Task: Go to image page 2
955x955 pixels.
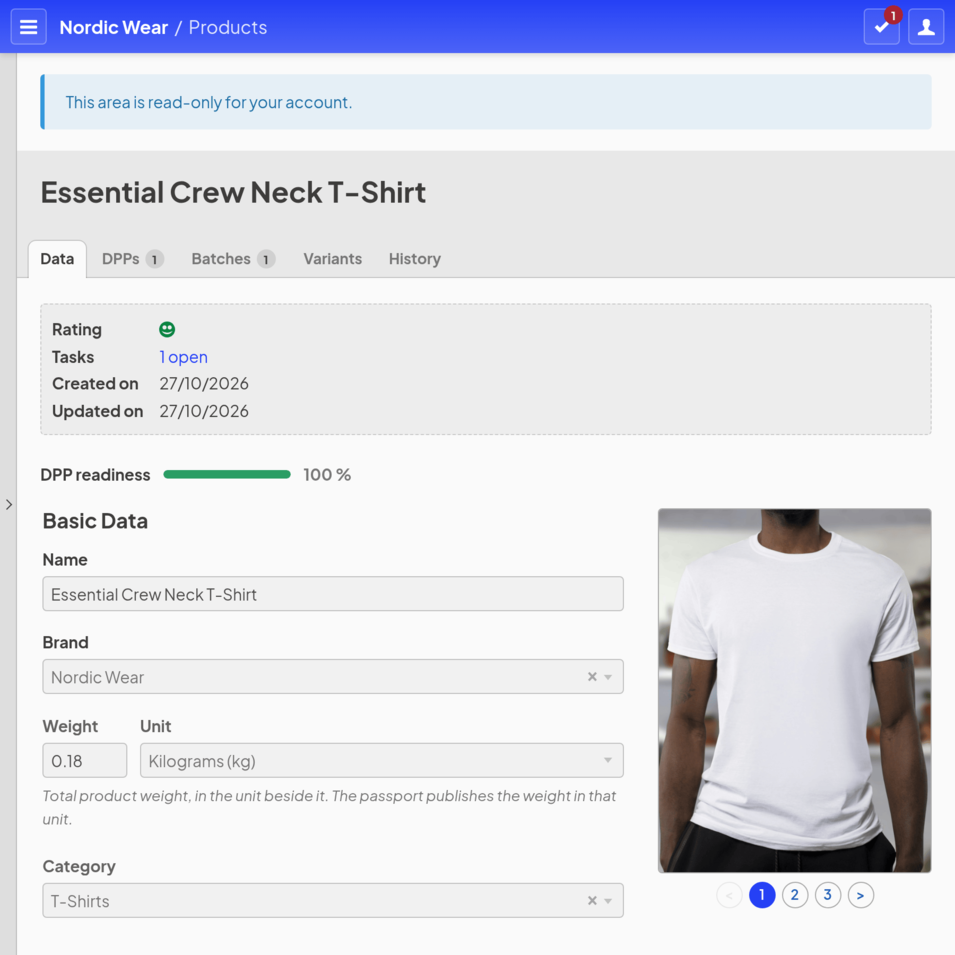Action: tap(795, 895)
